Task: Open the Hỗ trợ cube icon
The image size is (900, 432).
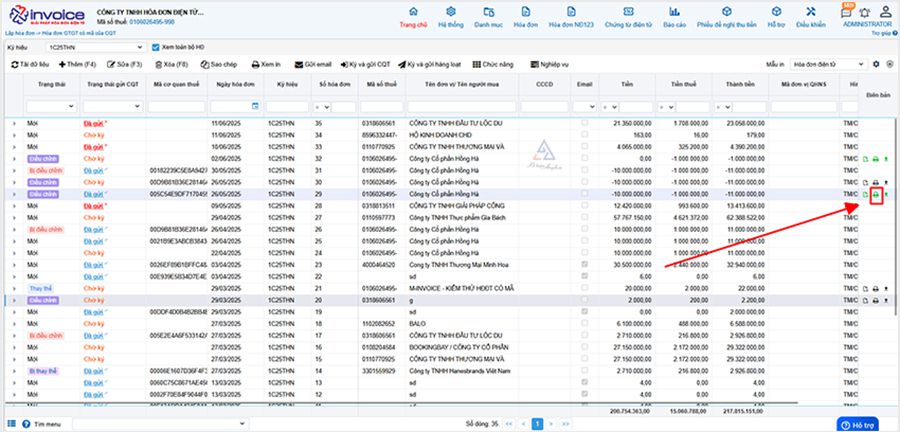Action: [x=776, y=12]
